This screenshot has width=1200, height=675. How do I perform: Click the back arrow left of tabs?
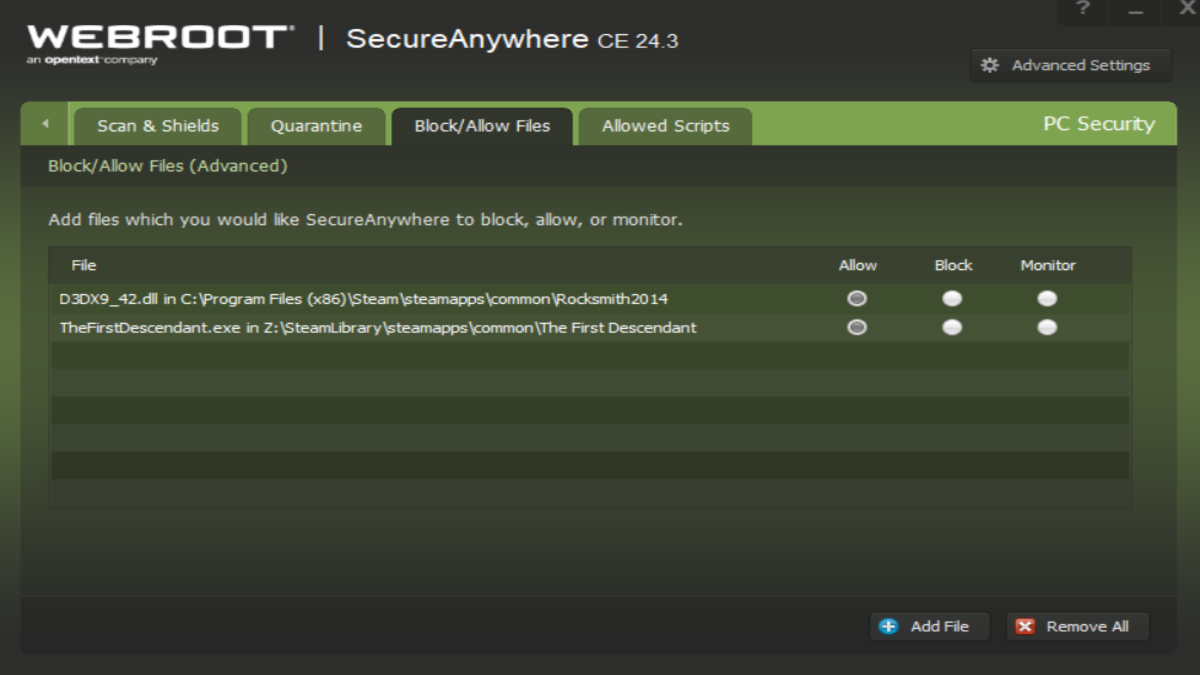pos(45,124)
